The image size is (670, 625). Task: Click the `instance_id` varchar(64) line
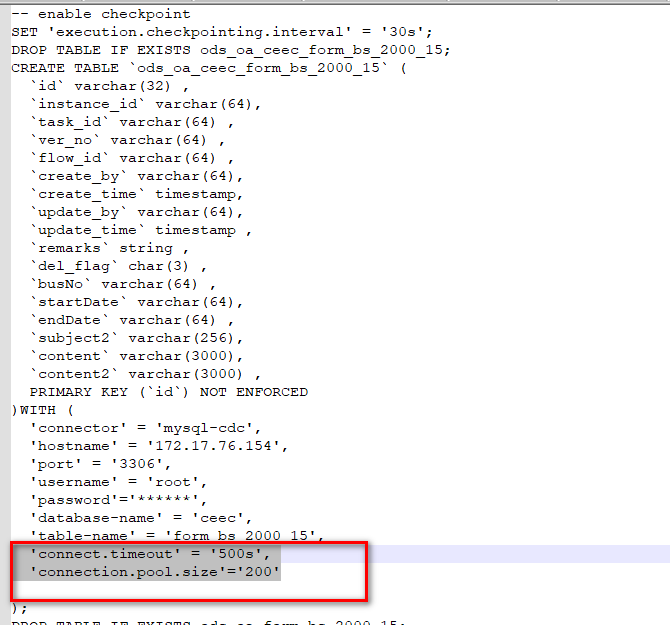145,104
